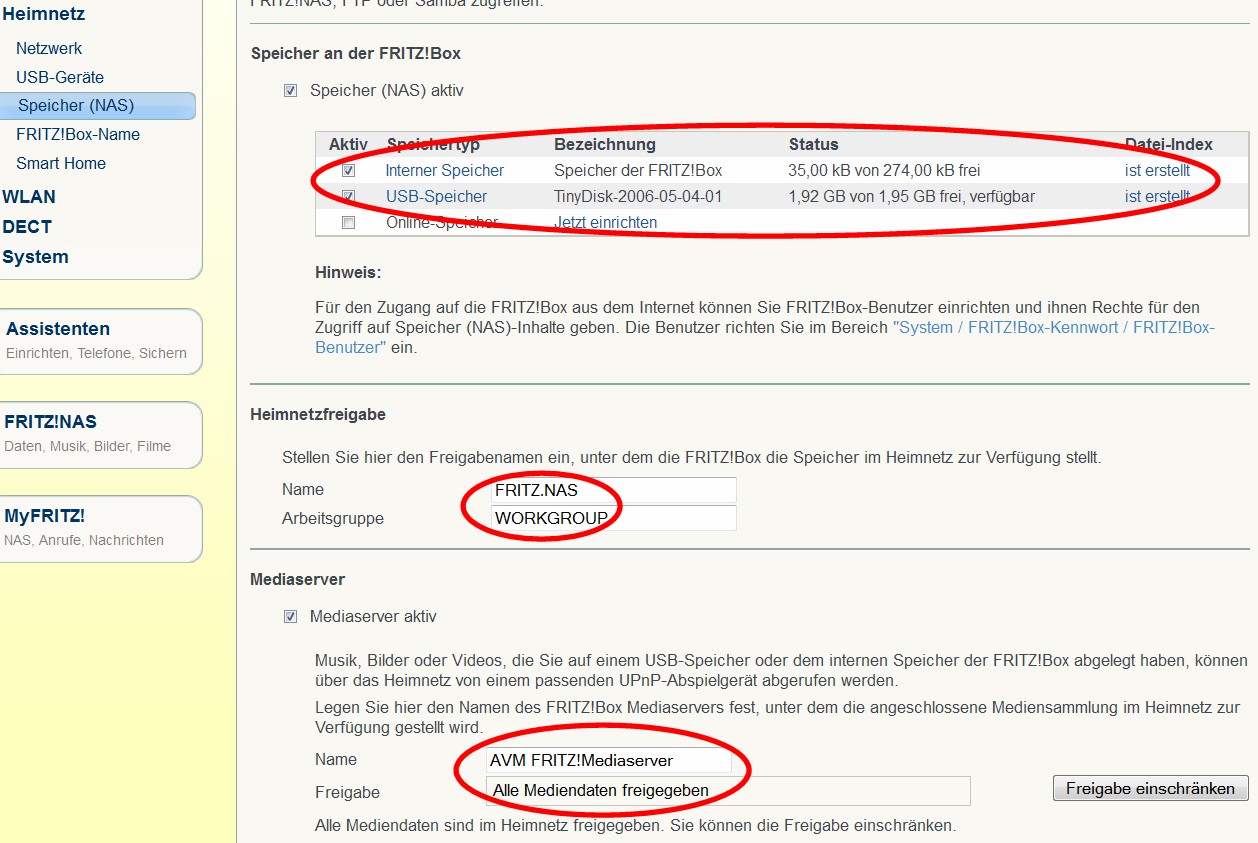The image size is (1258, 843).
Task: Click the '1,92 GB von 1,95 GB frei, verfügbar' status
Action: [912, 197]
